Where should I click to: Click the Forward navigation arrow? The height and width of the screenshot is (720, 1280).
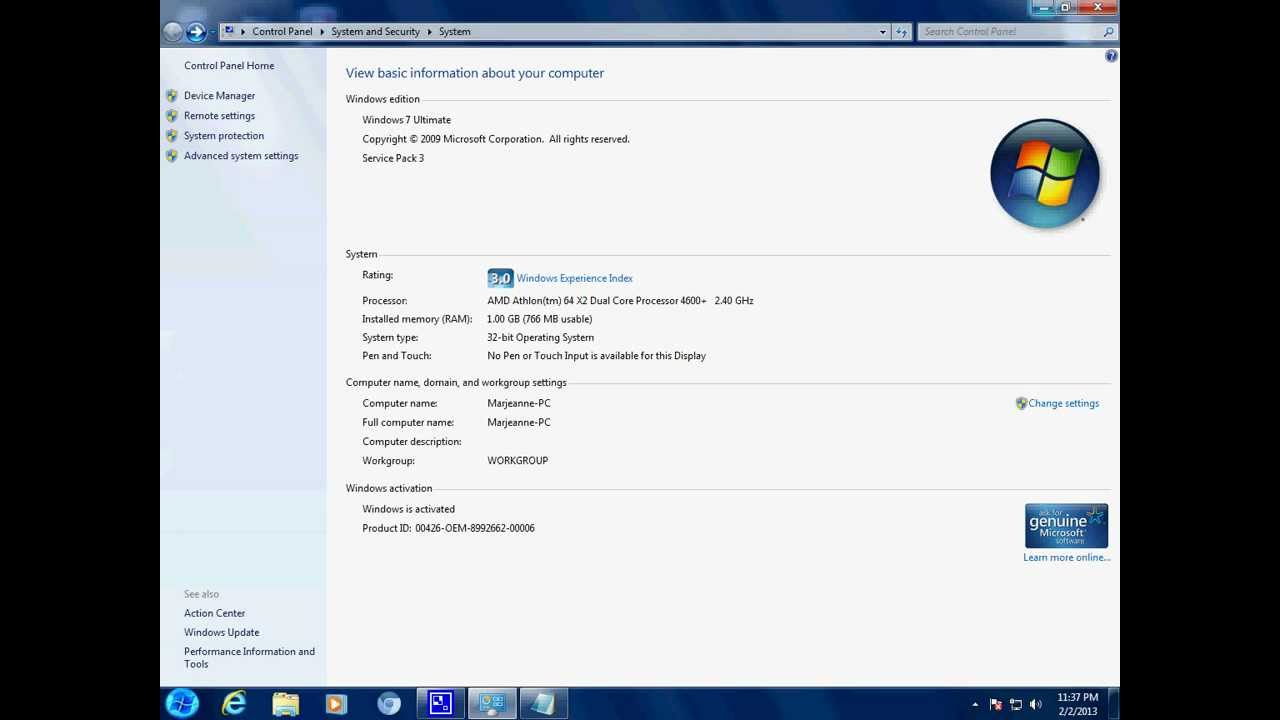click(x=196, y=32)
